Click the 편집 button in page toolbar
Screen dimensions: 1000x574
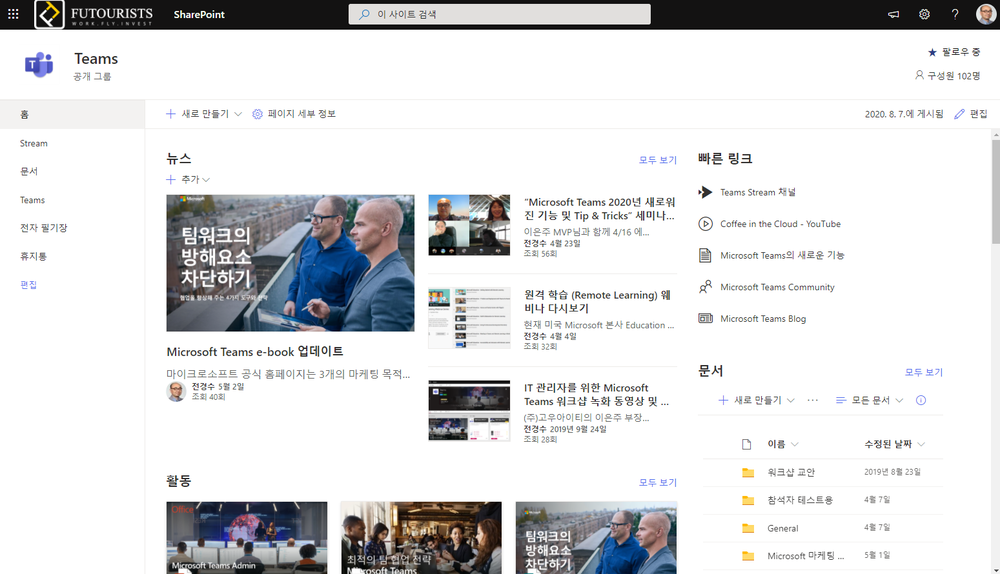pyautogui.click(x=971, y=114)
